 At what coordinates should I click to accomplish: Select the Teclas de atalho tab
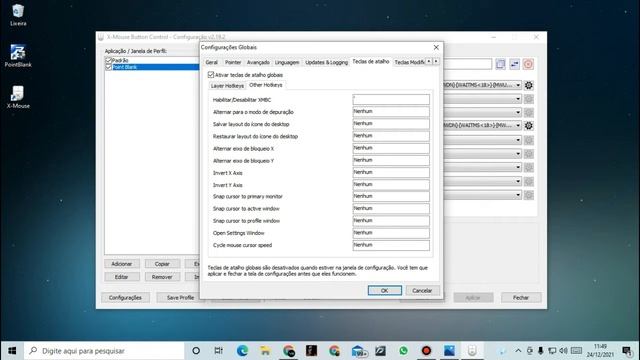(x=371, y=62)
